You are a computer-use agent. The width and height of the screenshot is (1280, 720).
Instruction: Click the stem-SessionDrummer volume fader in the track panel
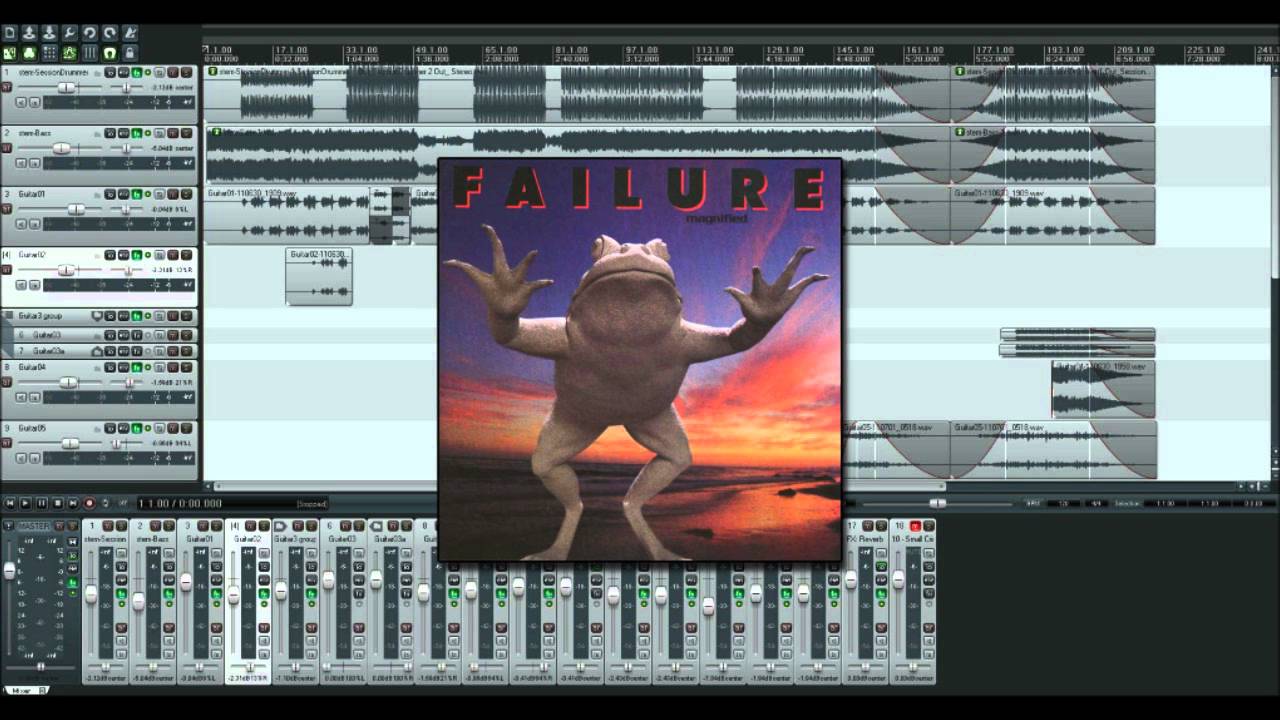pos(66,88)
